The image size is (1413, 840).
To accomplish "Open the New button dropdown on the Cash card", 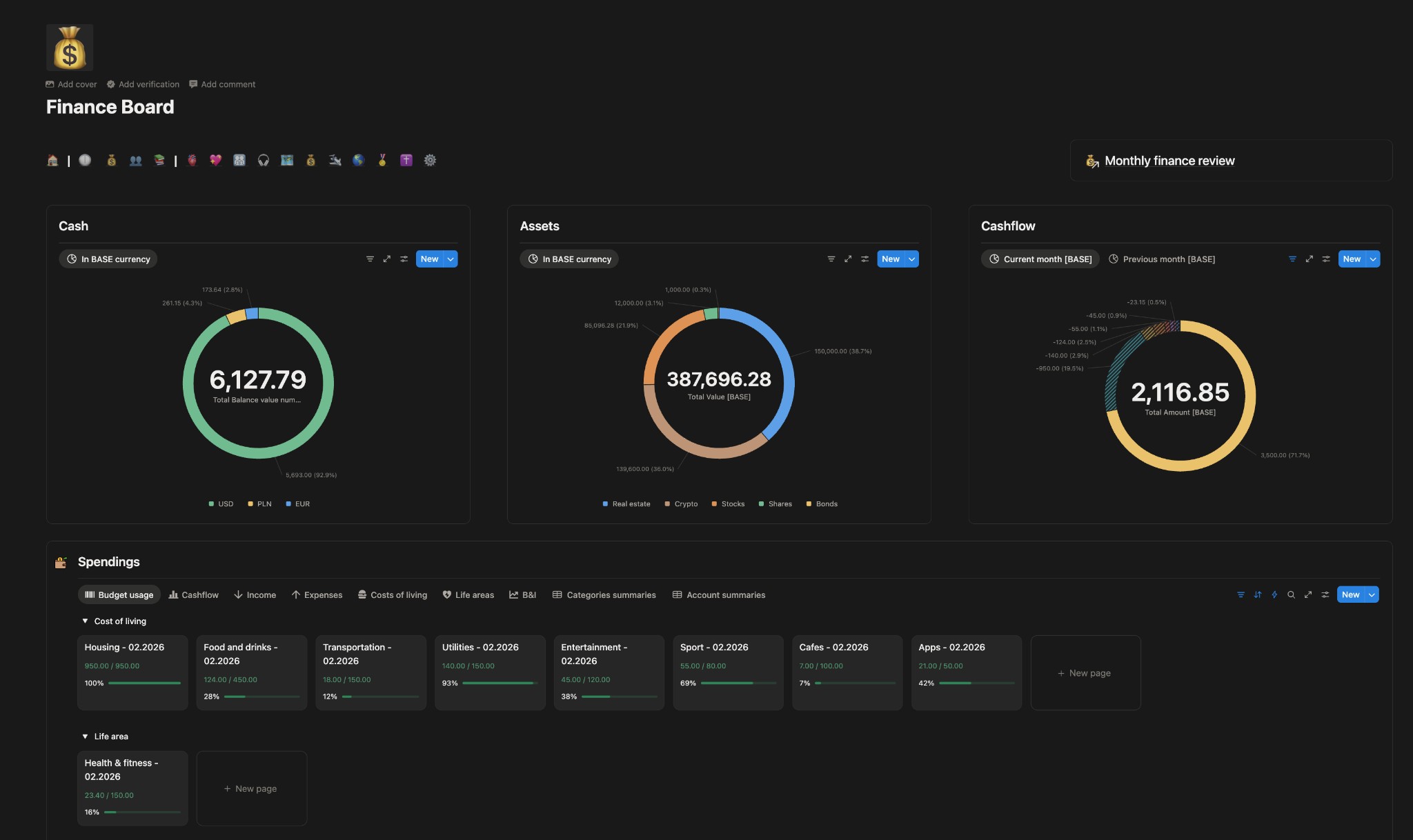I will pos(450,259).
